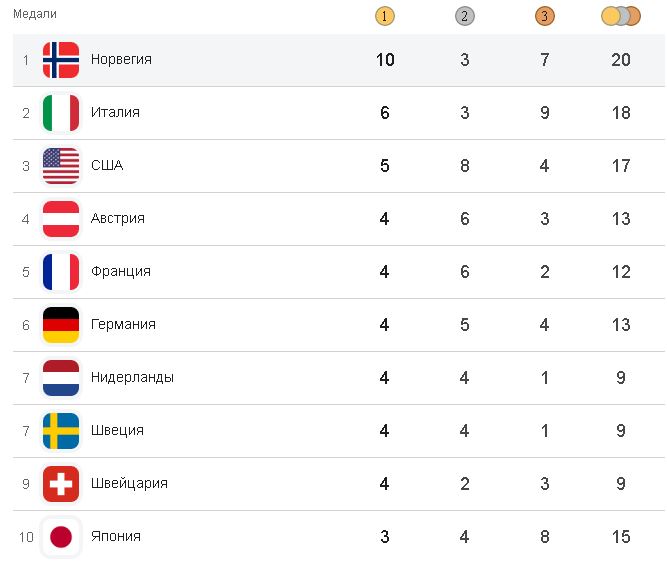The width and height of the screenshot is (667, 562).
Task: Click the Germany flag icon
Action: [61, 325]
